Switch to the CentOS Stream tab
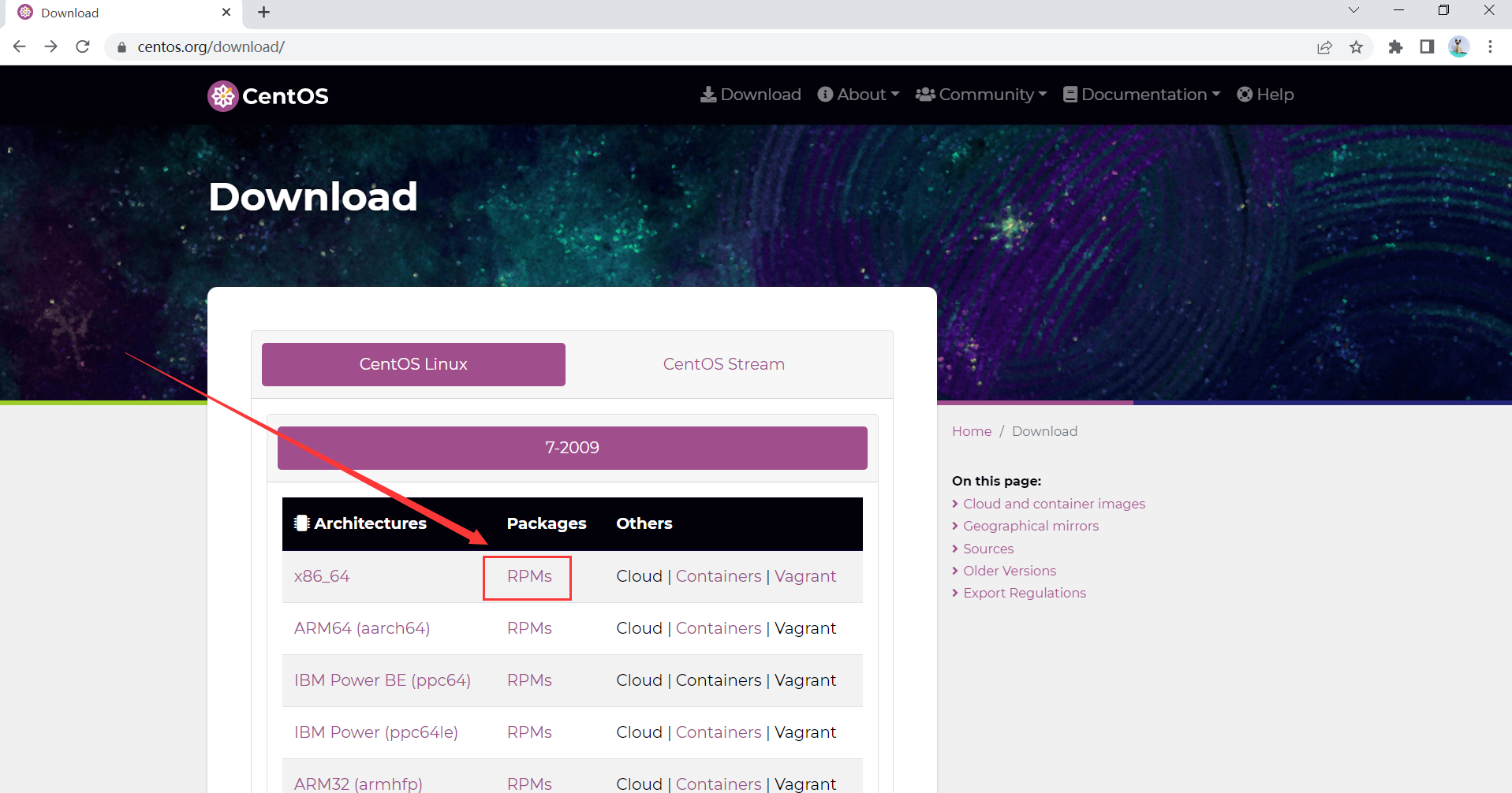Screen dimensions: 1512x793 tap(724, 364)
